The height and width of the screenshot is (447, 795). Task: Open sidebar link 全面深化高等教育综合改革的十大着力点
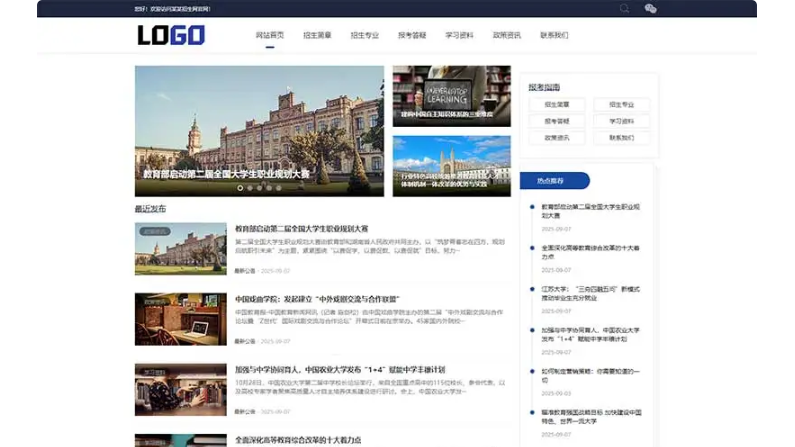click(591, 252)
